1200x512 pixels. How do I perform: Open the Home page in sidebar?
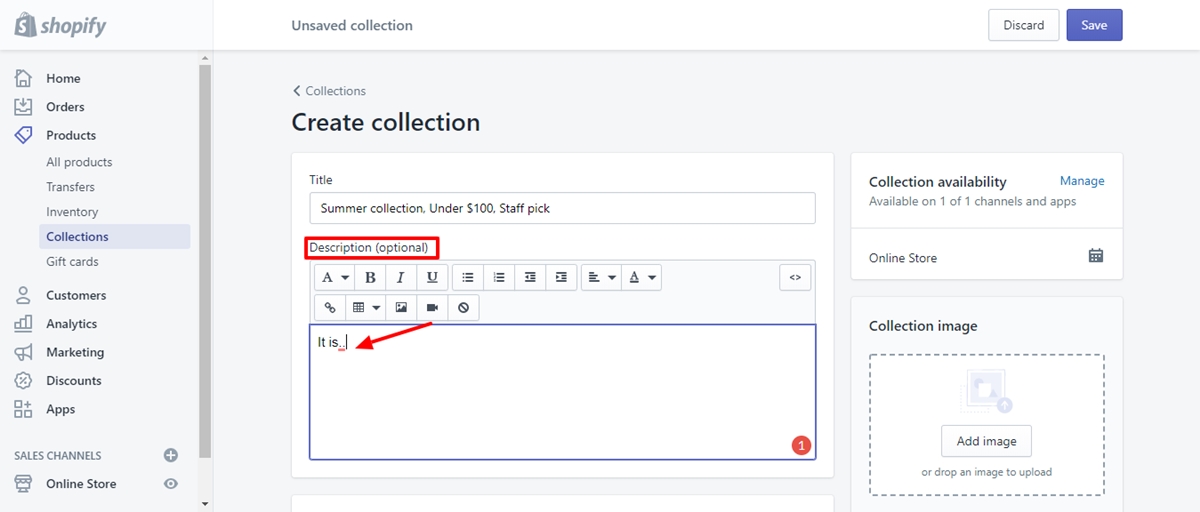[63, 78]
